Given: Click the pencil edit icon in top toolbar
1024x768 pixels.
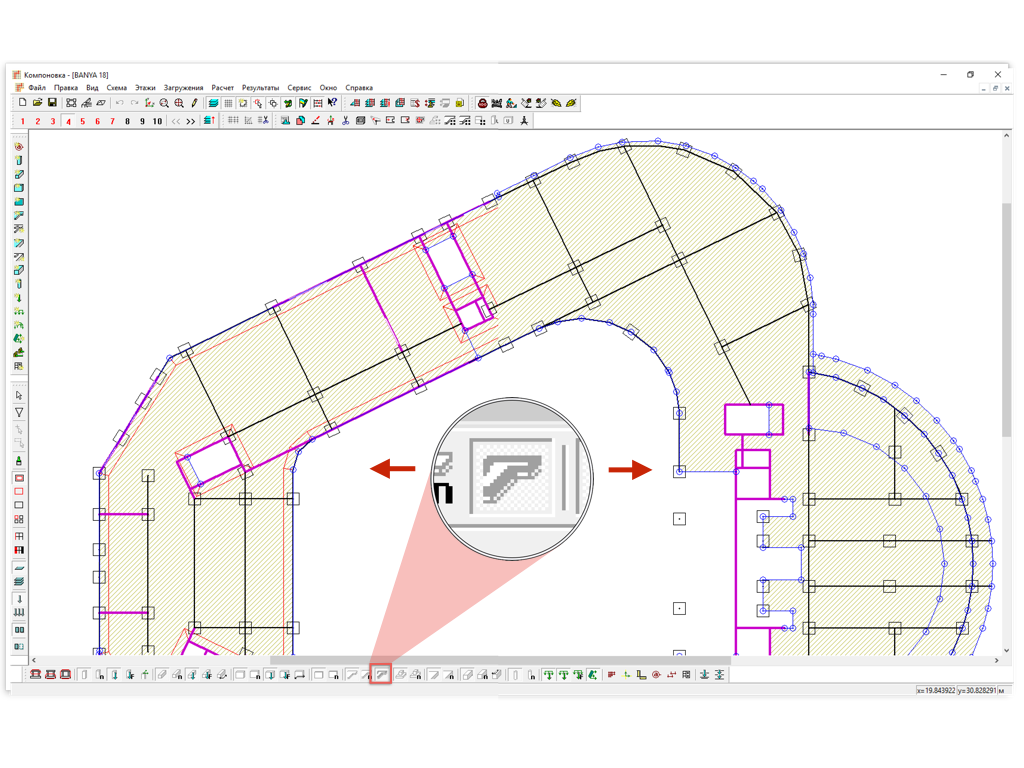Looking at the screenshot, I should pyautogui.click(x=194, y=103).
